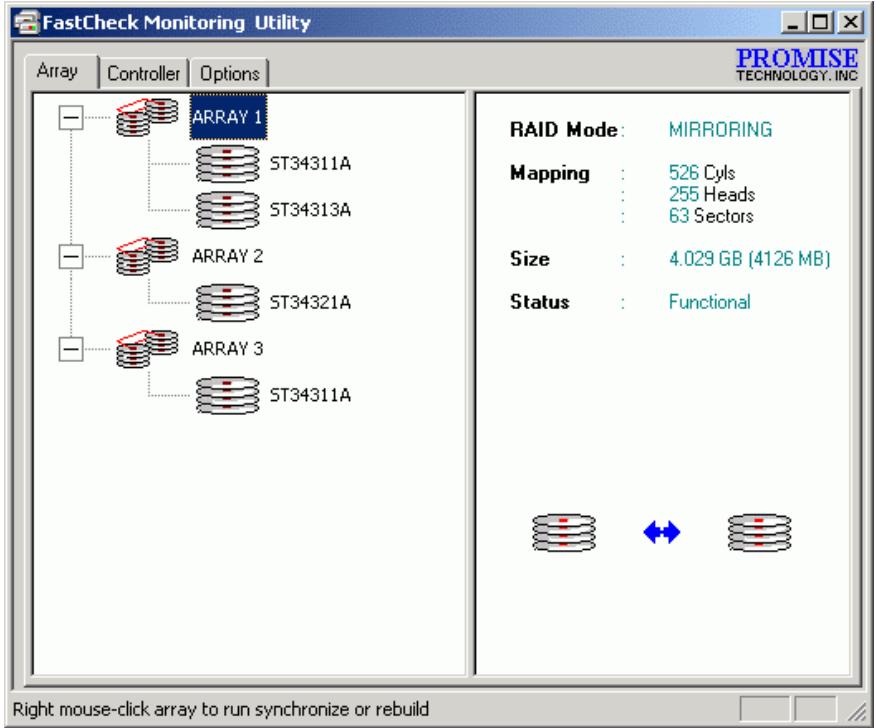Minimize the FastCheck window
The image size is (876, 728).
793,22
